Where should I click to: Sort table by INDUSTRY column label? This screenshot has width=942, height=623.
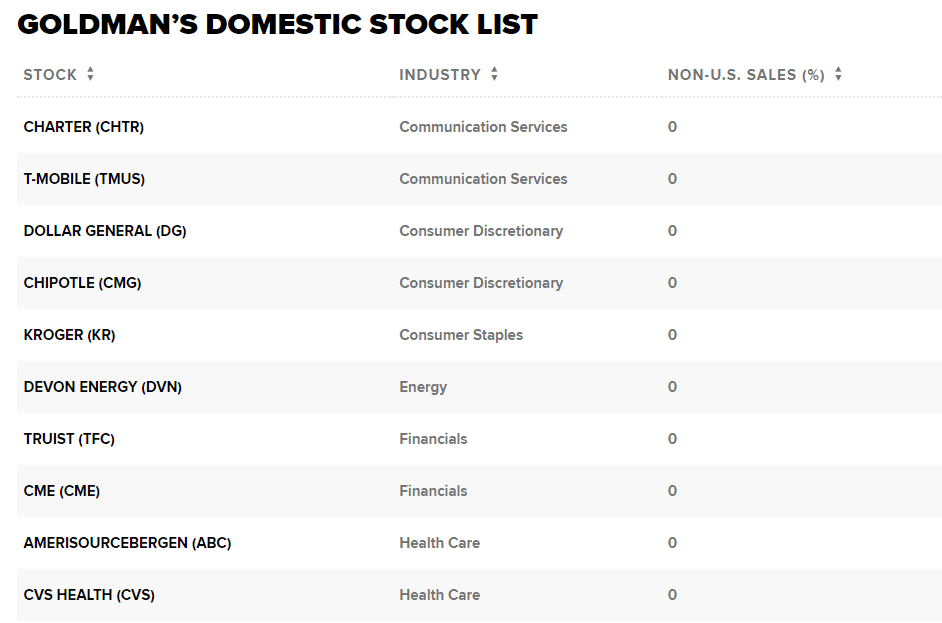(x=440, y=75)
